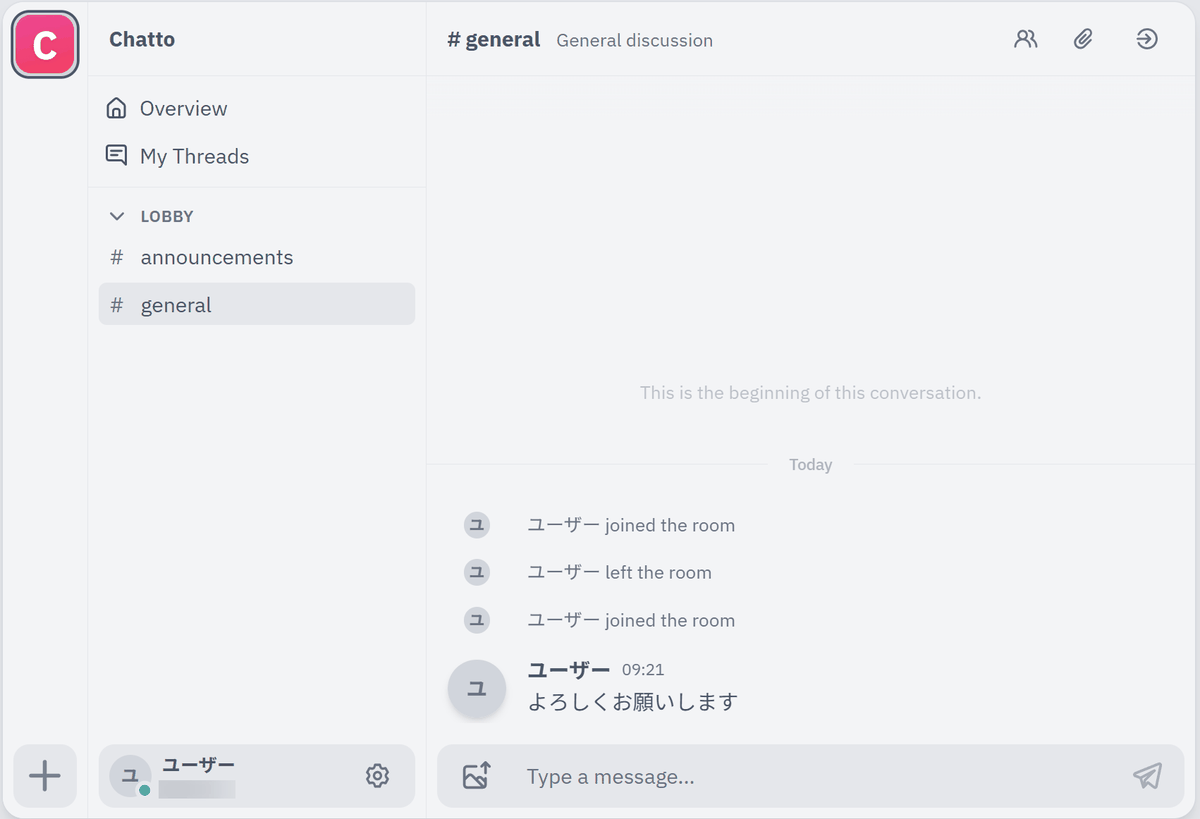Select the general channel in sidebar
The image size is (1200, 819).
257,304
